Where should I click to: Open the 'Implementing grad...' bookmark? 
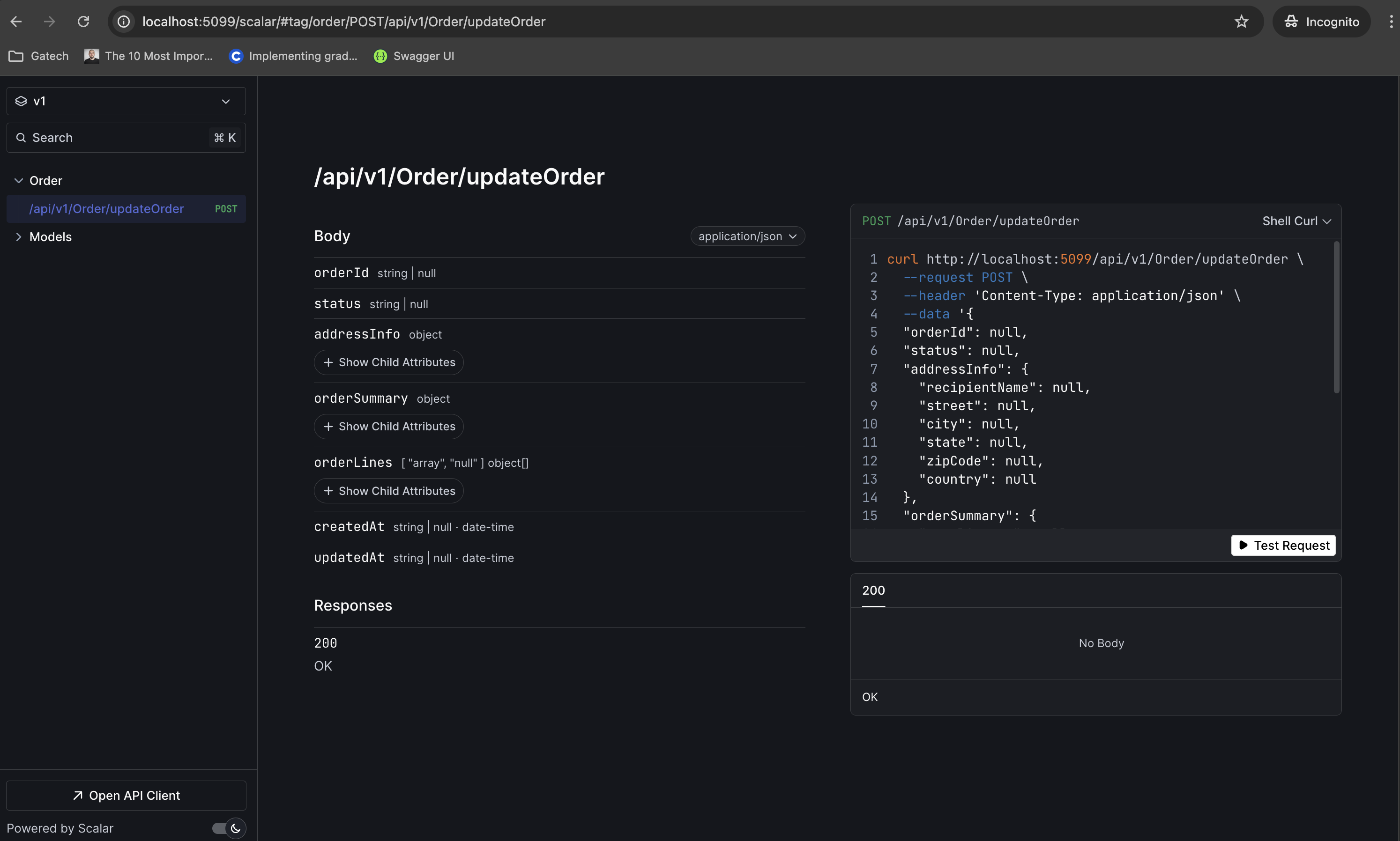point(293,56)
